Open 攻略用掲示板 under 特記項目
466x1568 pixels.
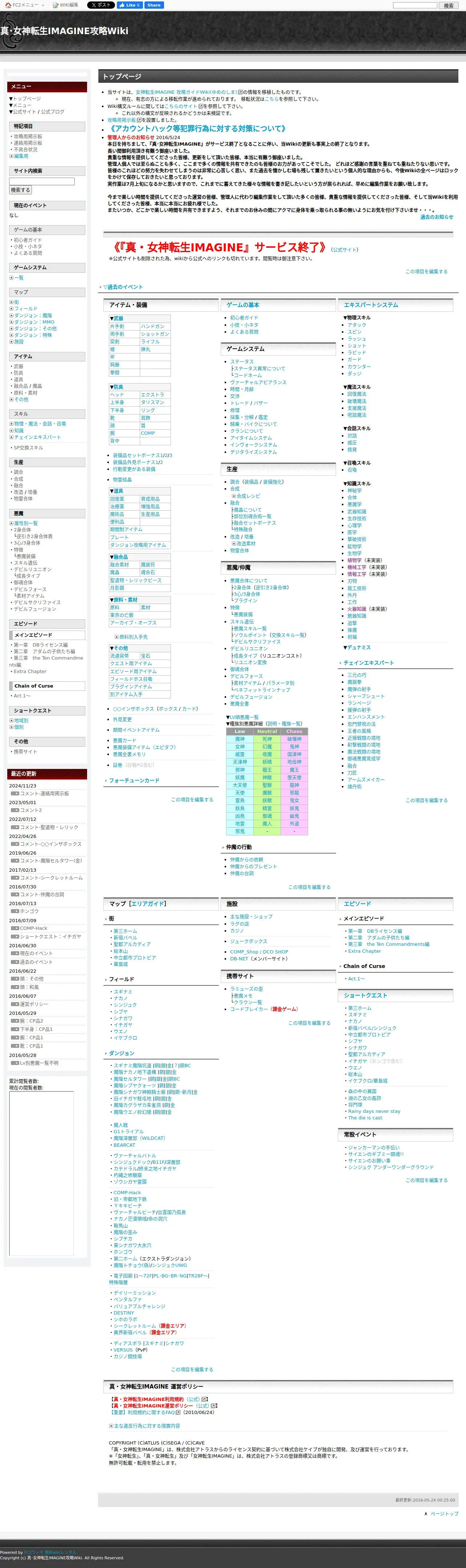coord(28,136)
